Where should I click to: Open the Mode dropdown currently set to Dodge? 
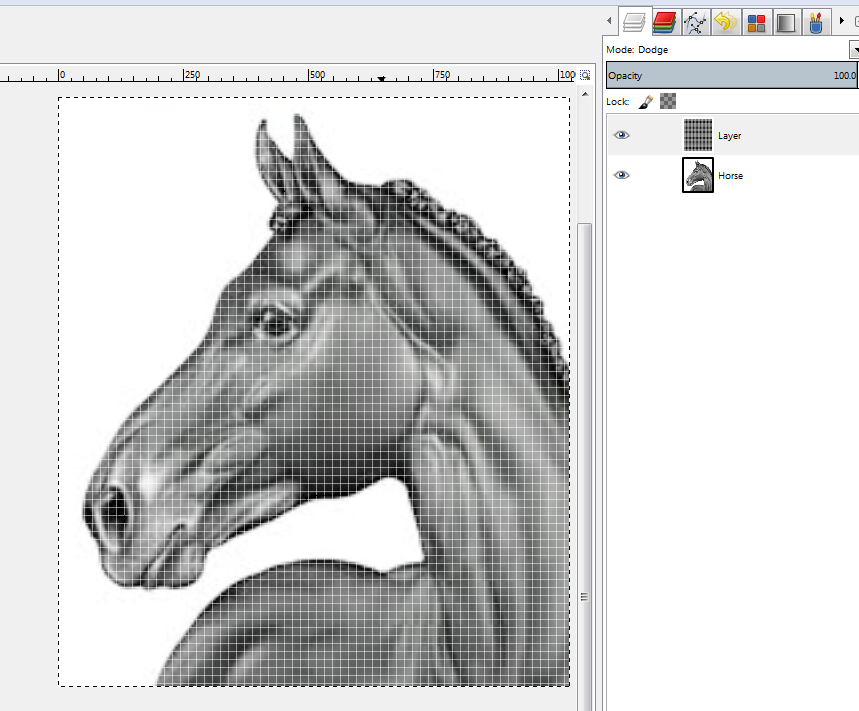click(853, 49)
